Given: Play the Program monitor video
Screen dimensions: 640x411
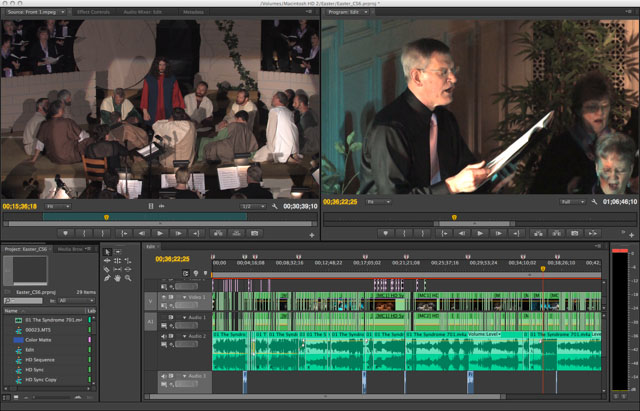Looking at the screenshot, I should pos(480,233).
